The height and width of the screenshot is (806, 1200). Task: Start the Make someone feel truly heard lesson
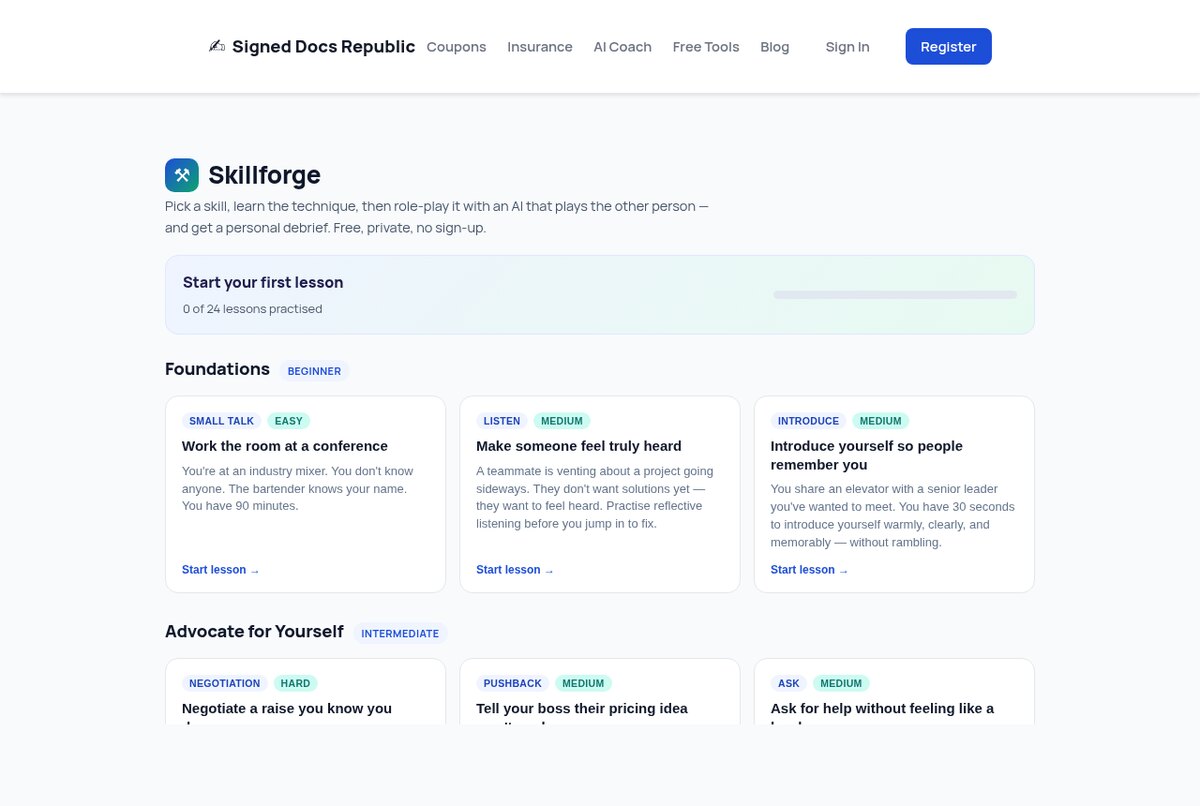(x=515, y=570)
